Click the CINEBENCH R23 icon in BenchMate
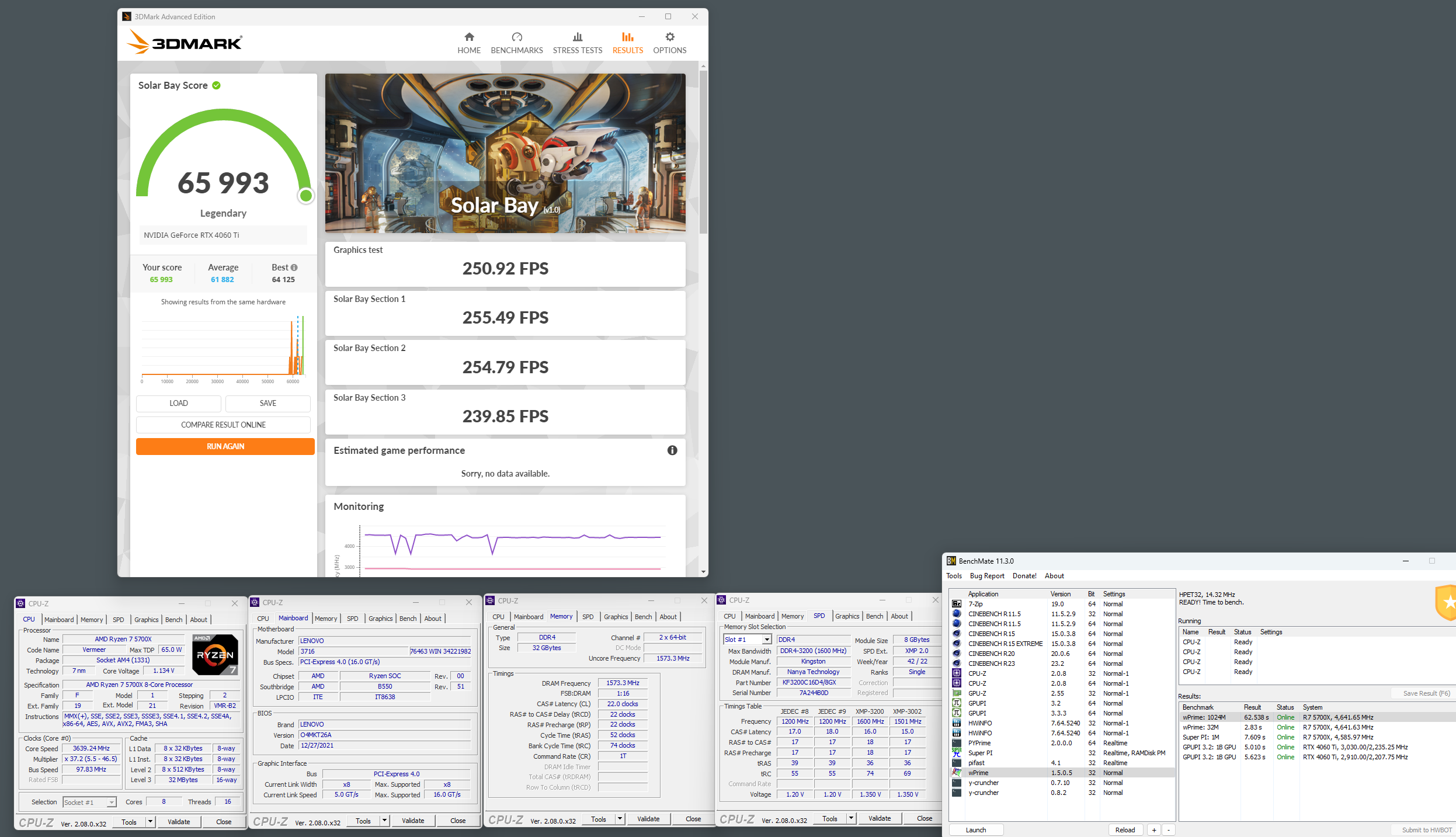Screen dimensions: 1456x837 pos(957,664)
